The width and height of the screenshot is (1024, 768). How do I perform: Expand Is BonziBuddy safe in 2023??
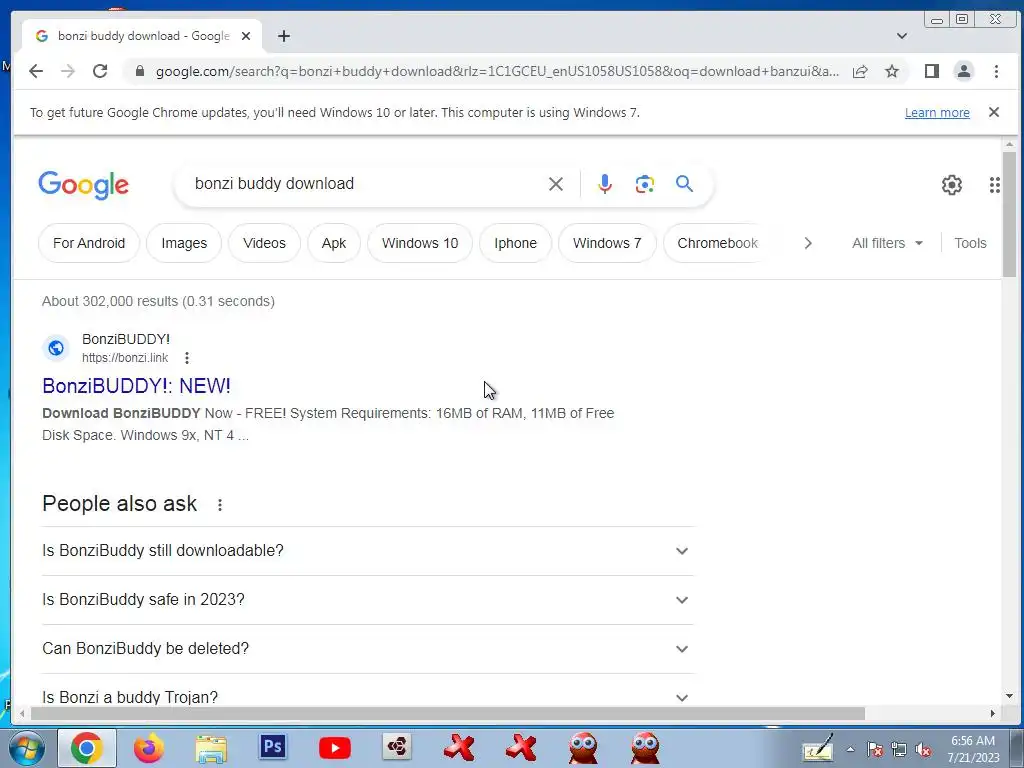[368, 600]
